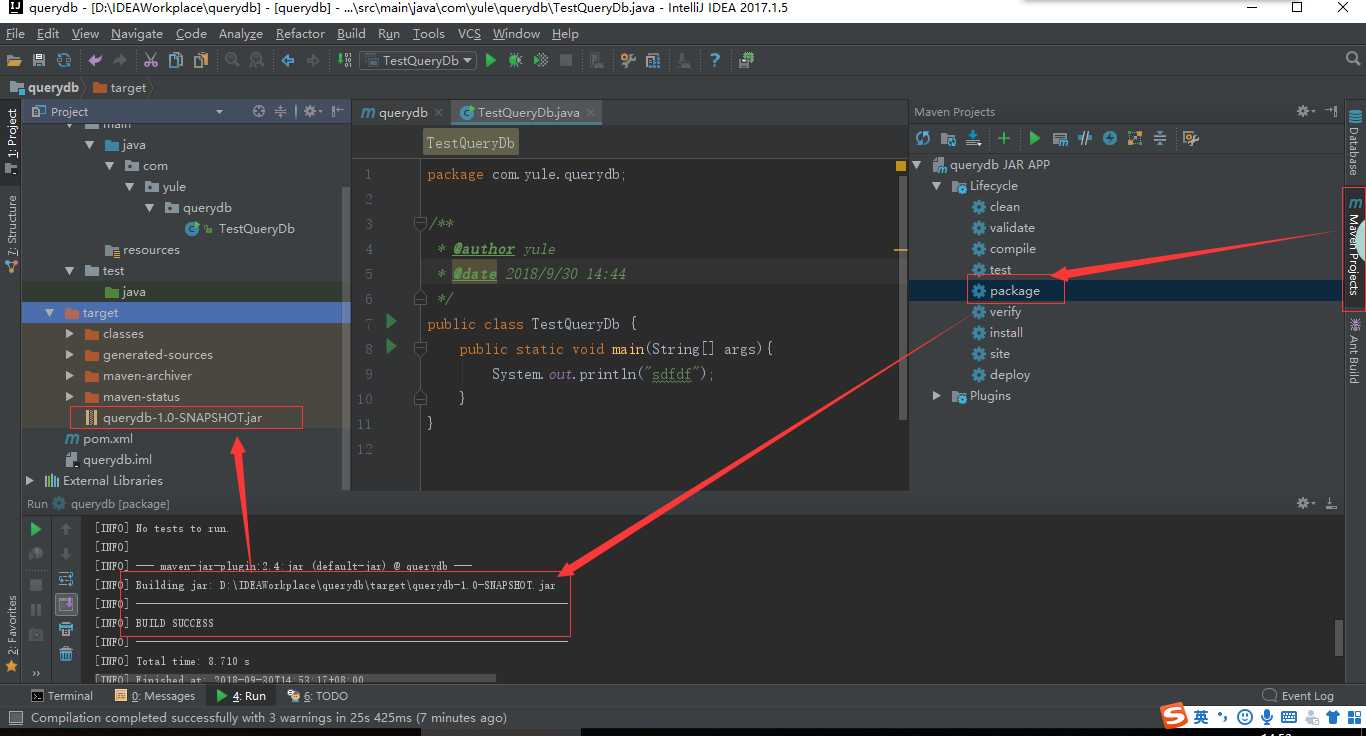This screenshot has height=736, width=1366.
Task: Open the 6: TODO tool window
Action: click(318, 696)
